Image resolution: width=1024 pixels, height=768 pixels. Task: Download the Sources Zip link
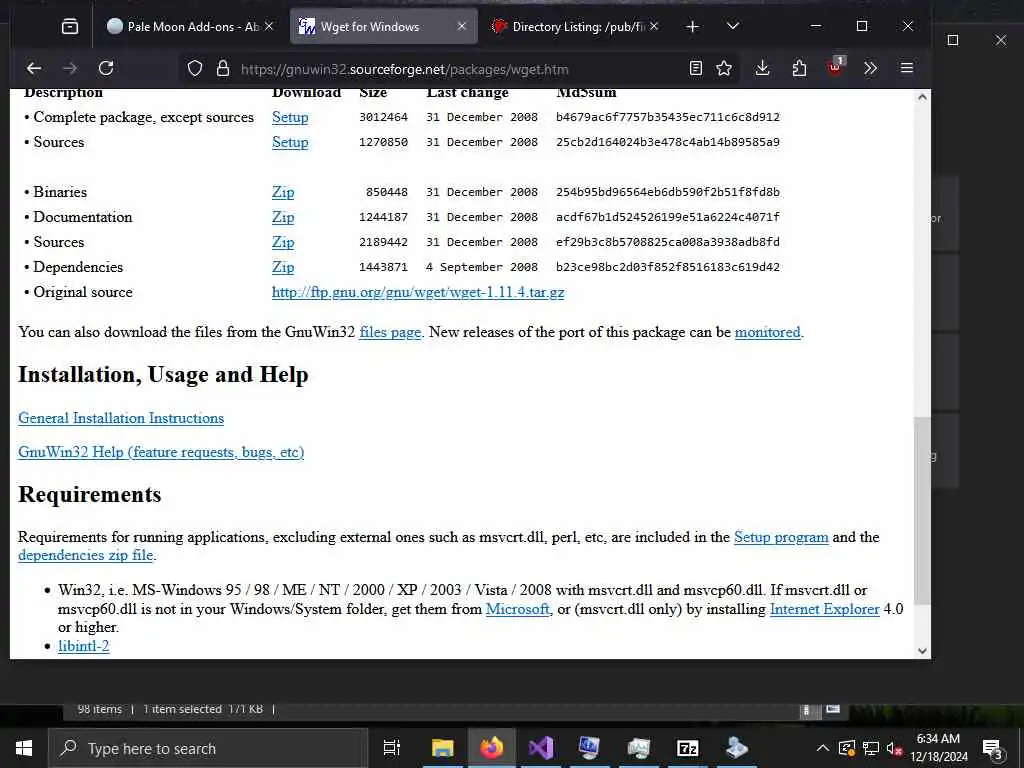283,242
